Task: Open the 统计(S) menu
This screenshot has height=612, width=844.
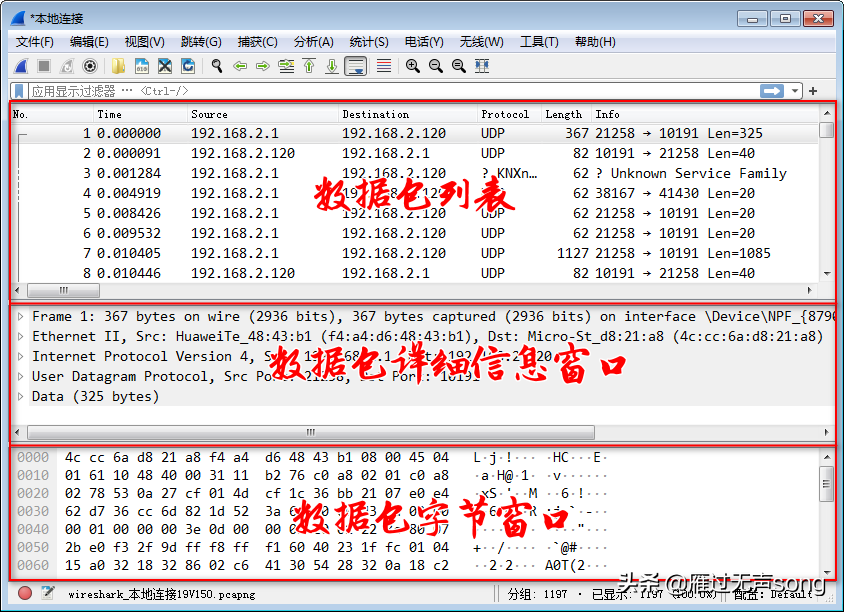Action: click(x=369, y=42)
